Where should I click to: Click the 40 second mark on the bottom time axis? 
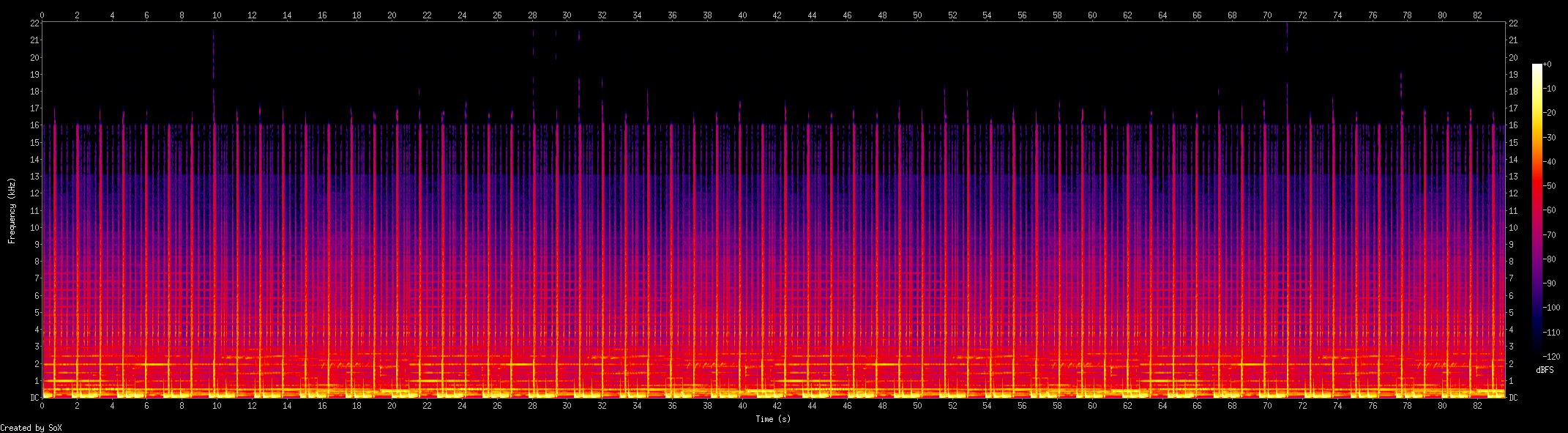click(x=742, y=405)
